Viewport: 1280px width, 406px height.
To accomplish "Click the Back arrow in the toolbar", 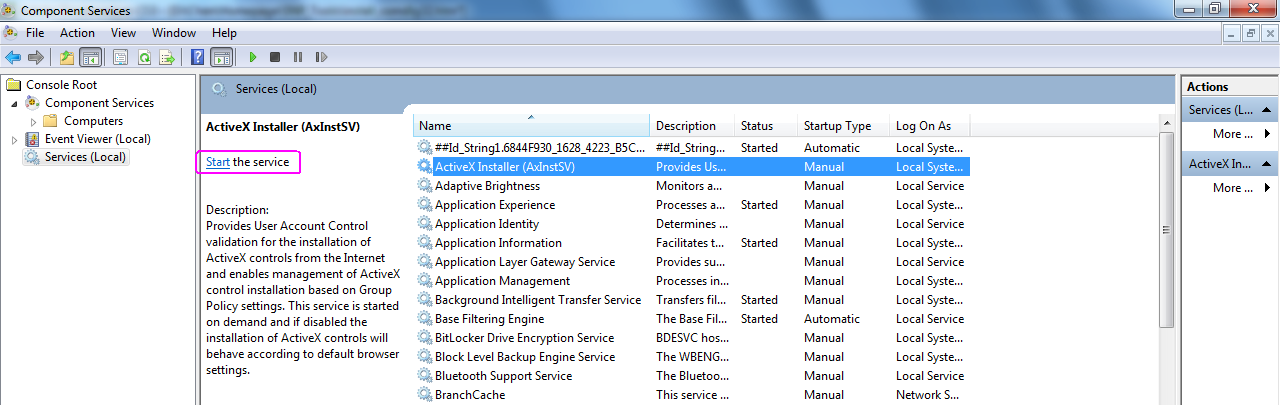I will (x=13, y=58).
